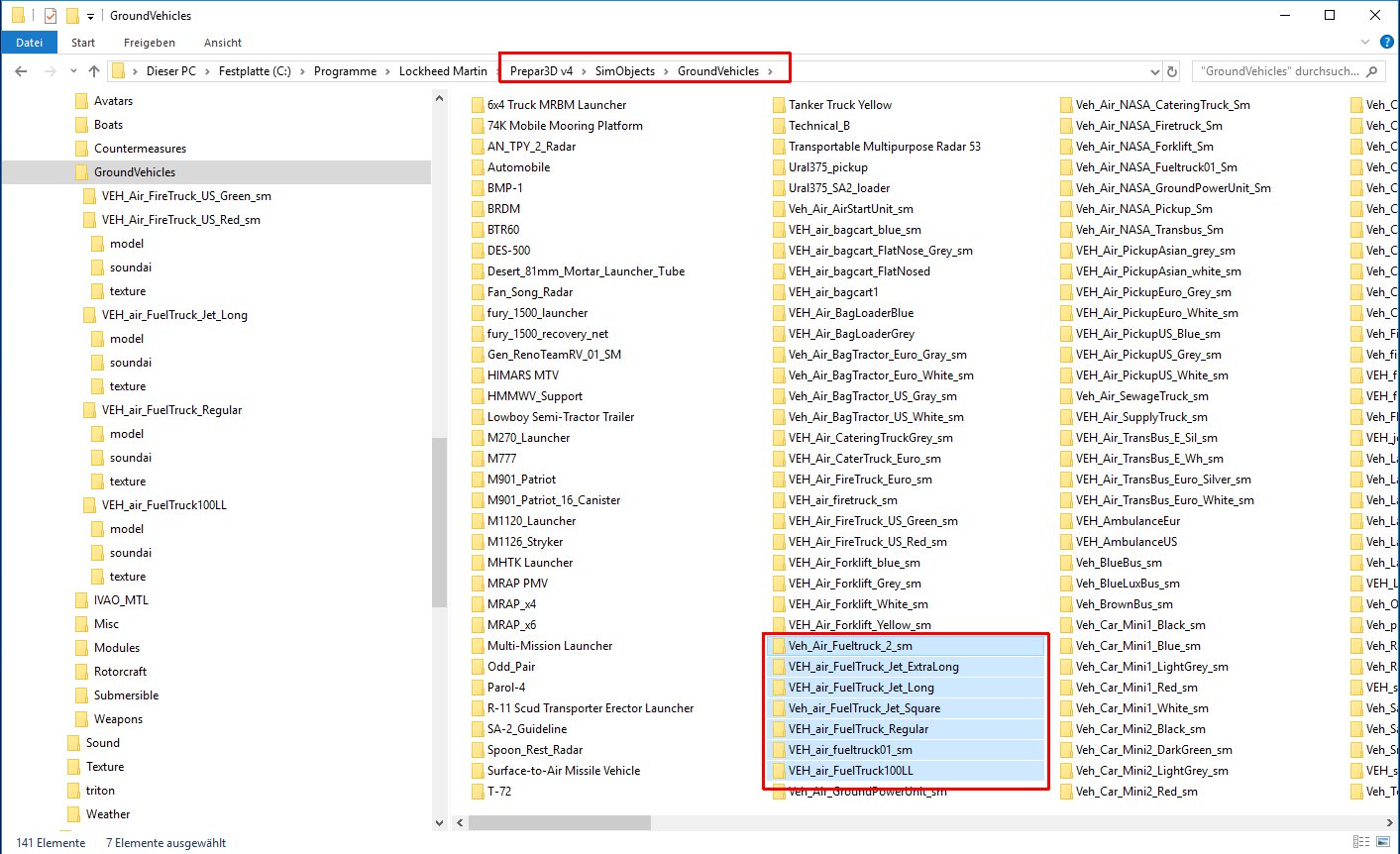Select VEH_air_FuelTruck_Jet_ExtraLong folder

point(907,667)
